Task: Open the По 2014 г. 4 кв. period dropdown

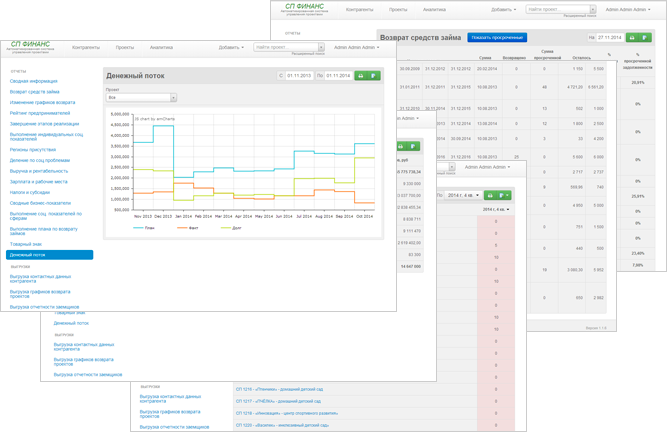Action: [x=464, y=195]
